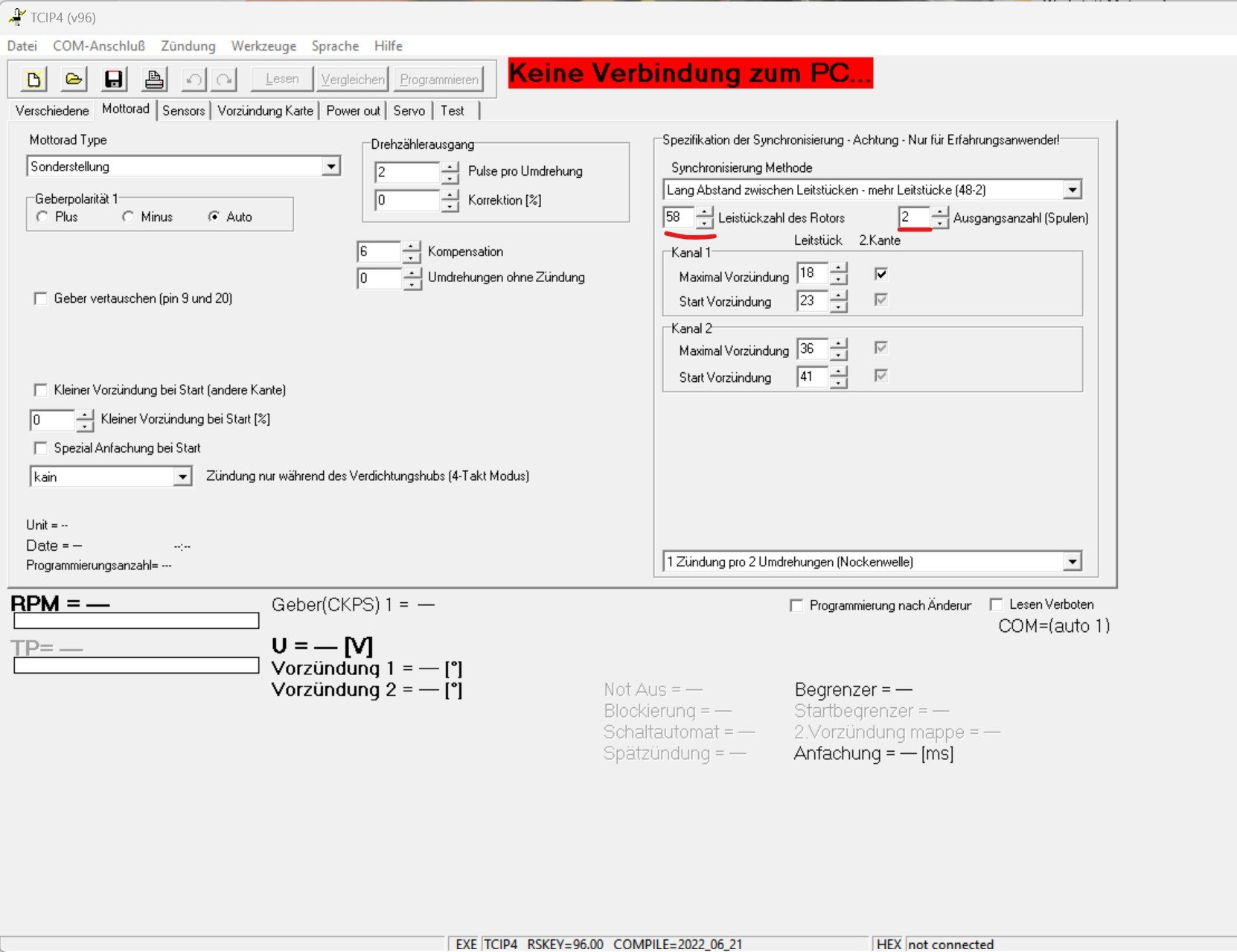Expand the Mottorad Type Sonderstellung dropdown
Image resolution: width=1237 pixels, height=952 pixels.
[x=331, y=166]
